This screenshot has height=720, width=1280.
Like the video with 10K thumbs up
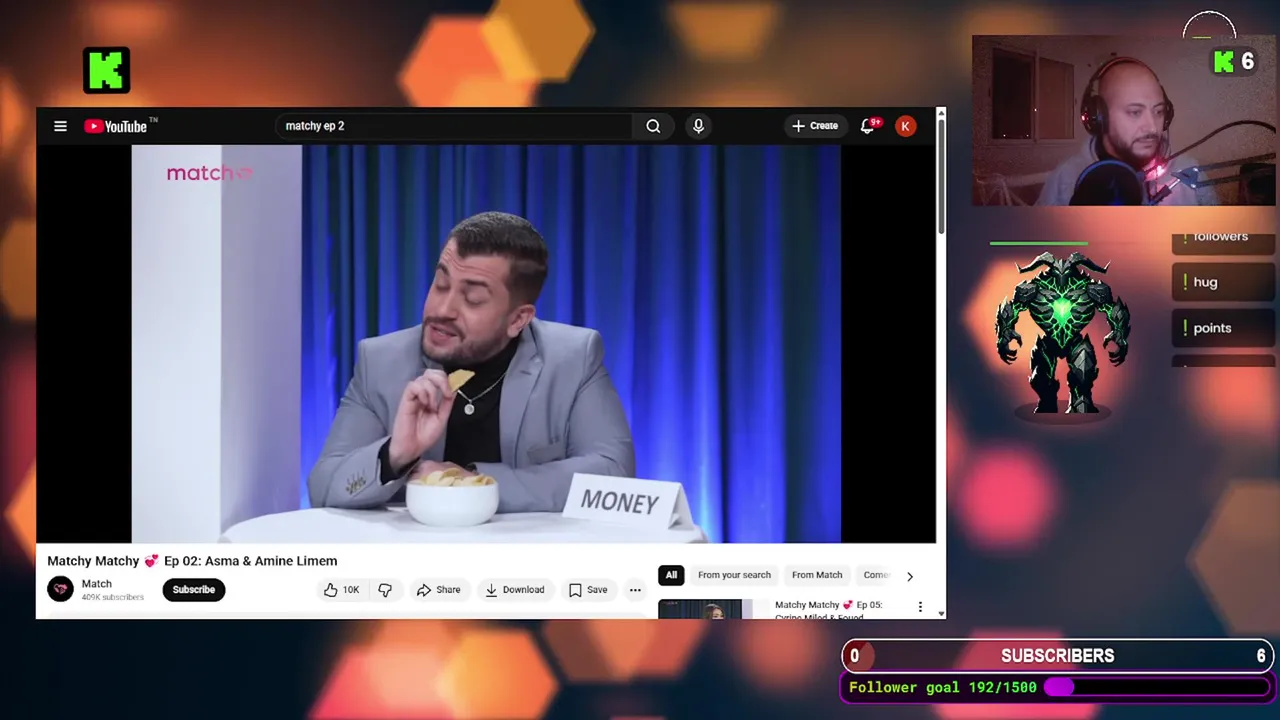342,590
